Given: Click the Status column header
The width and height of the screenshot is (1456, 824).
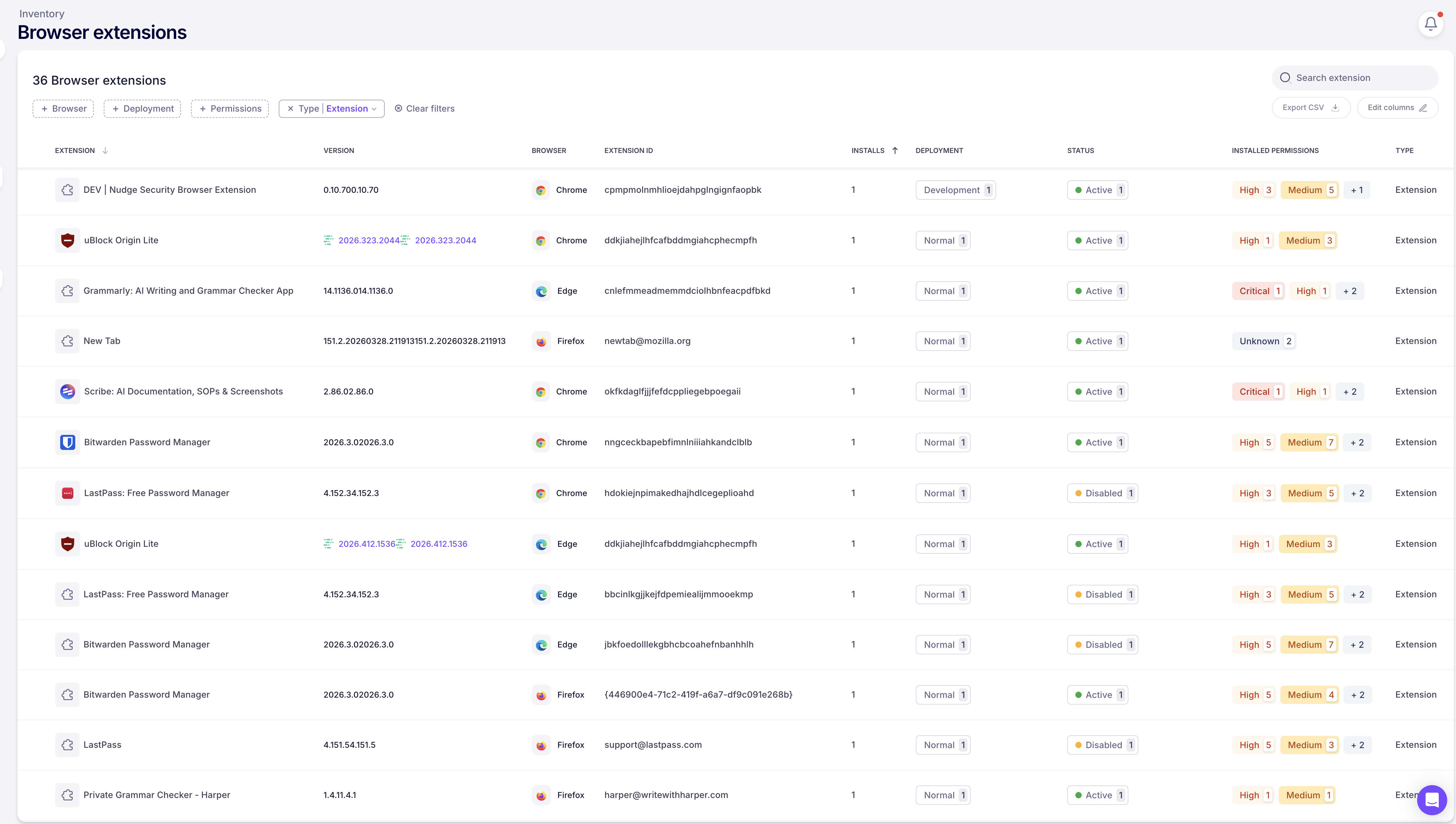Looking at the screenshot, I should (1081, 151).
